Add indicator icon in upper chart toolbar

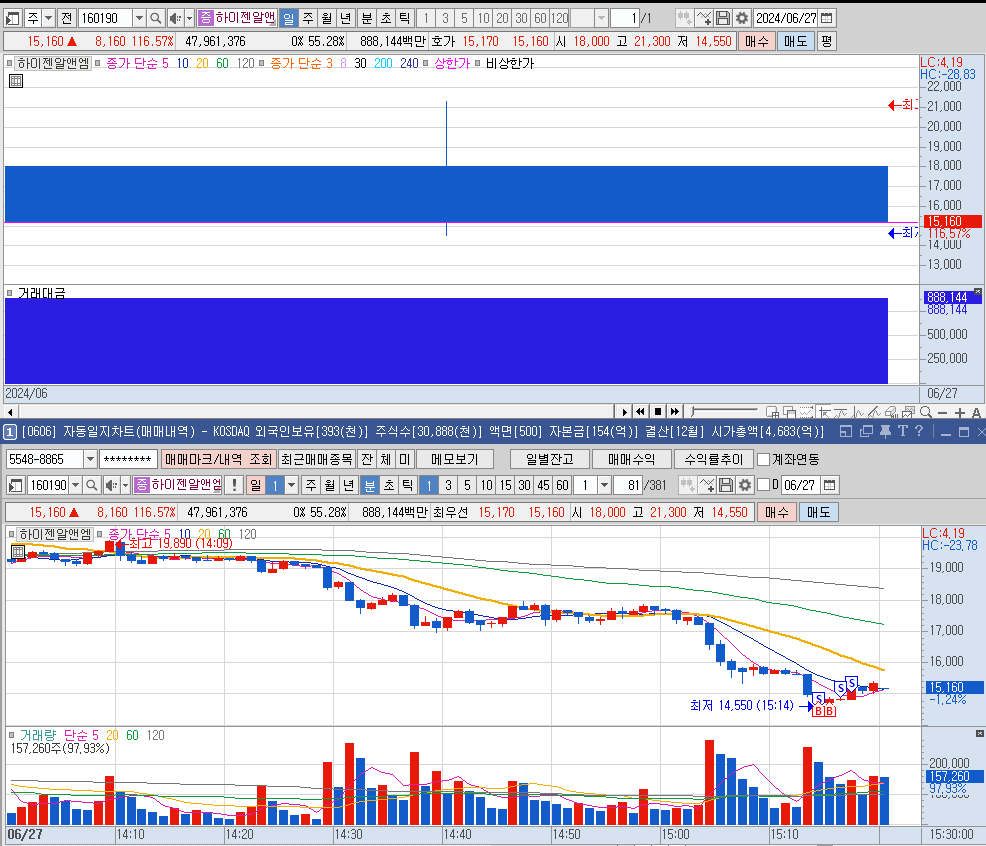click(704, 18)
